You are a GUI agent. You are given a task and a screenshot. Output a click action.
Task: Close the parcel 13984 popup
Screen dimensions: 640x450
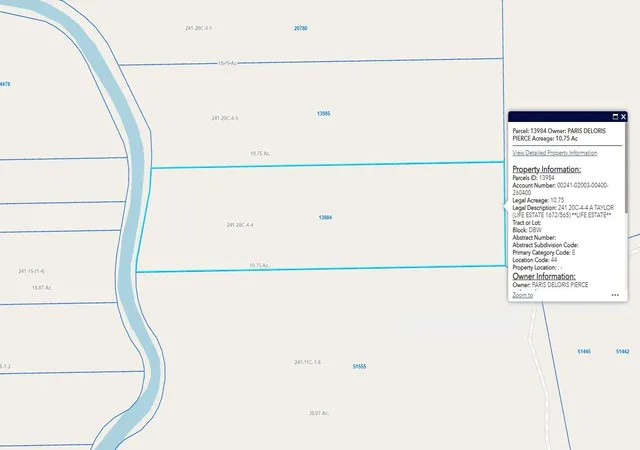coord(623,117)
